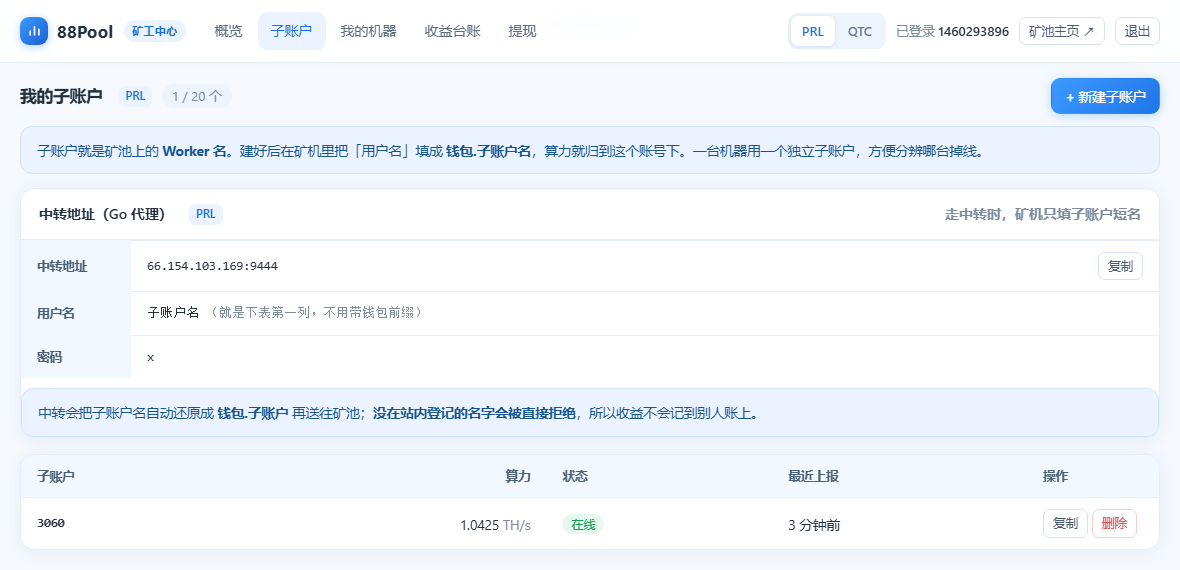Click the 88Pool brand name
This screenshot has height=570, width=1180.
coord(85,32)
